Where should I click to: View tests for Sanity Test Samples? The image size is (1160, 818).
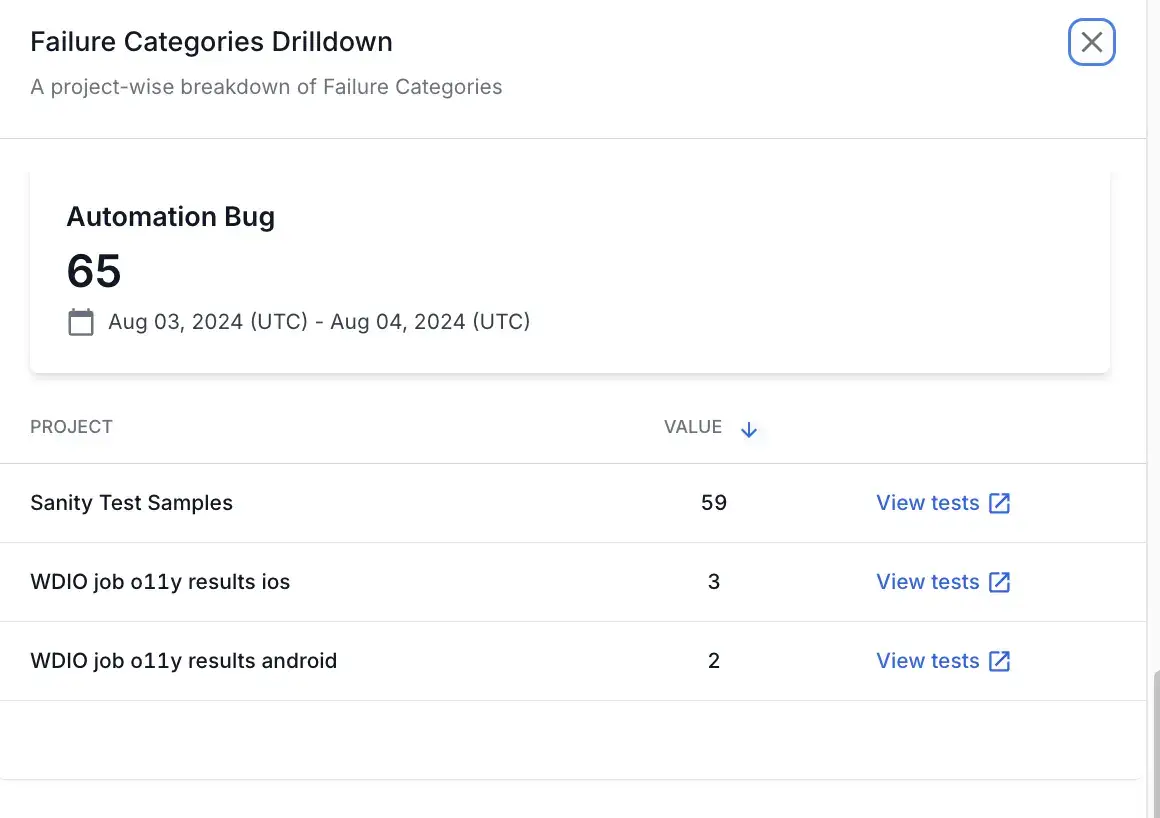coord(927,503)
